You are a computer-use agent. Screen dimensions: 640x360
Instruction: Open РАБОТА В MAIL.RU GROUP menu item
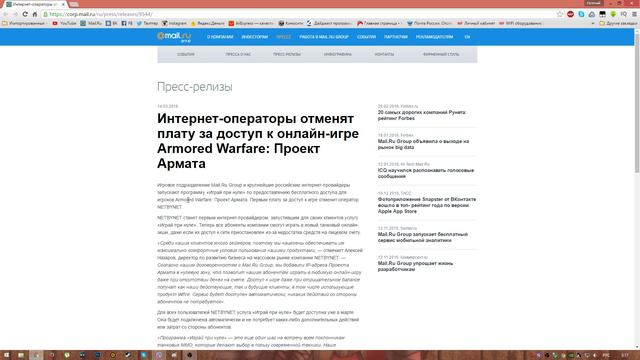pos(324,37)
